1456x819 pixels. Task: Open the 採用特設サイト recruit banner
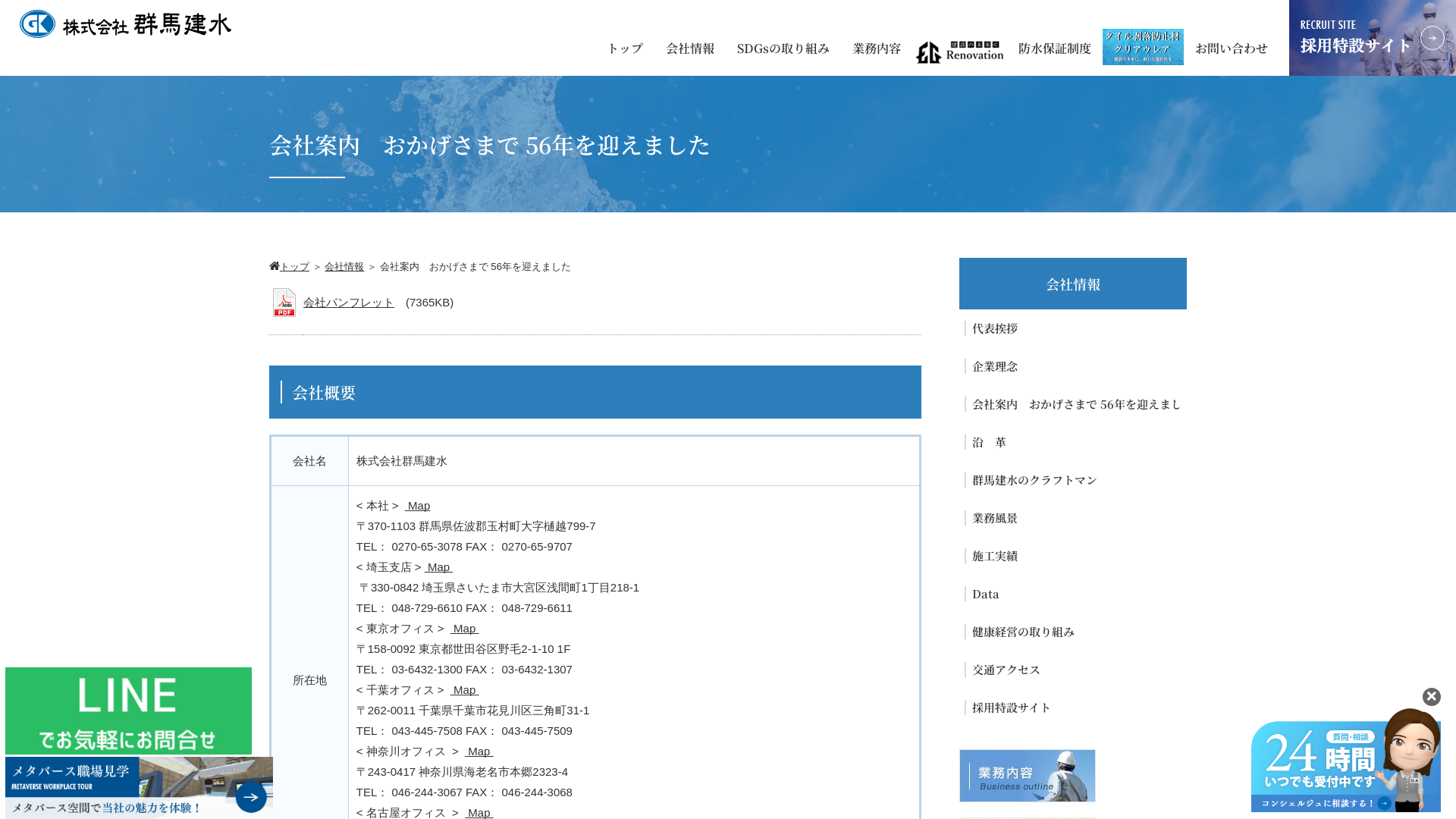(1373, 38)
